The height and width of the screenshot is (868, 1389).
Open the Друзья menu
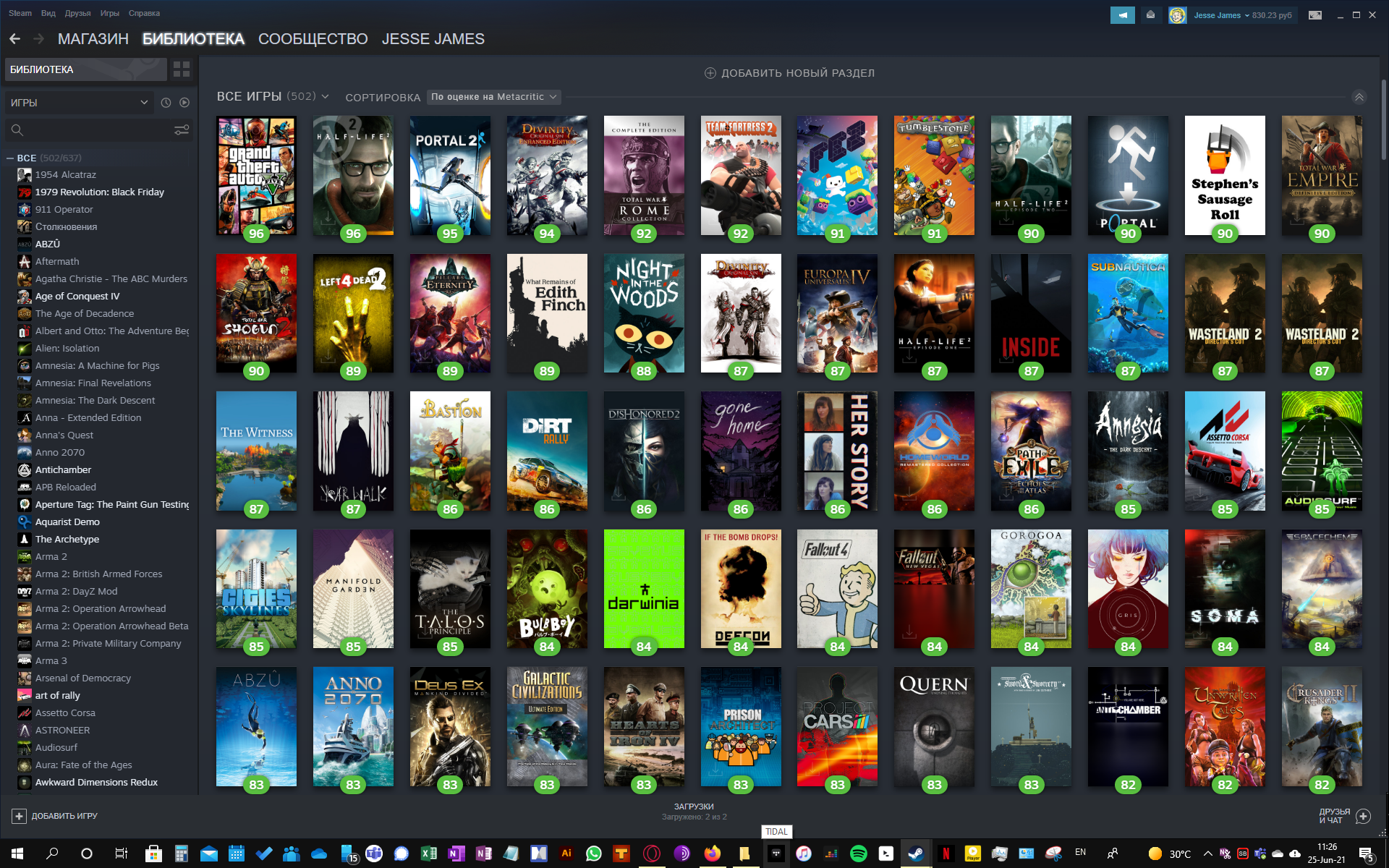pyautogui.click(x=78, y=13)
